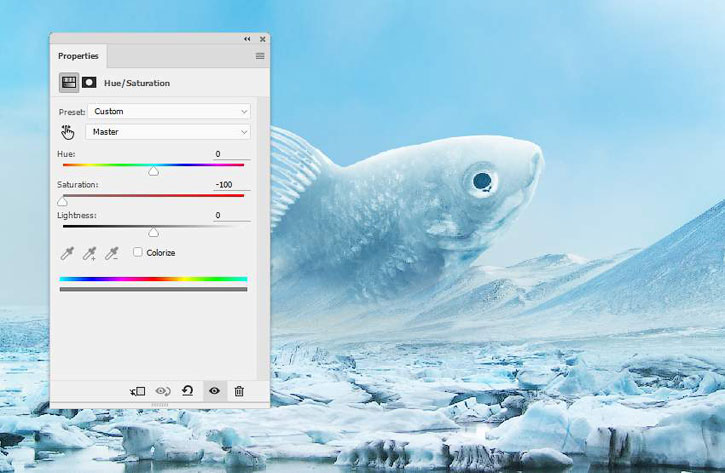This screenshot has width=725, height=473.
Task: Open the Preset dropdown showing Custom
Action: (169, 111)
